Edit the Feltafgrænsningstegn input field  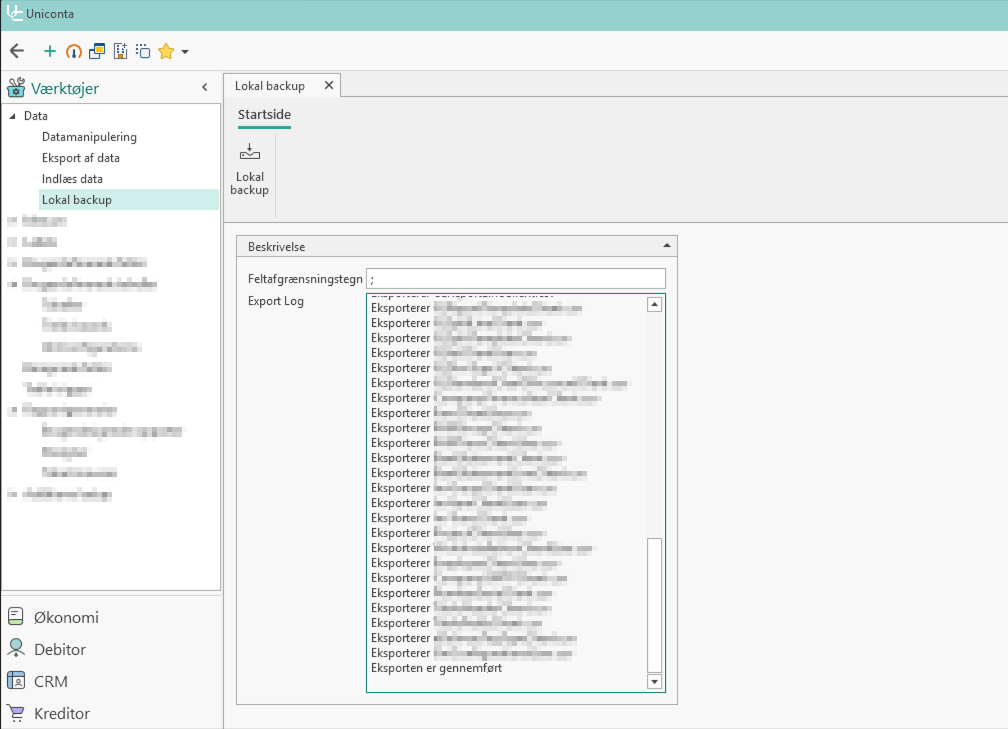tap(517, 277)
